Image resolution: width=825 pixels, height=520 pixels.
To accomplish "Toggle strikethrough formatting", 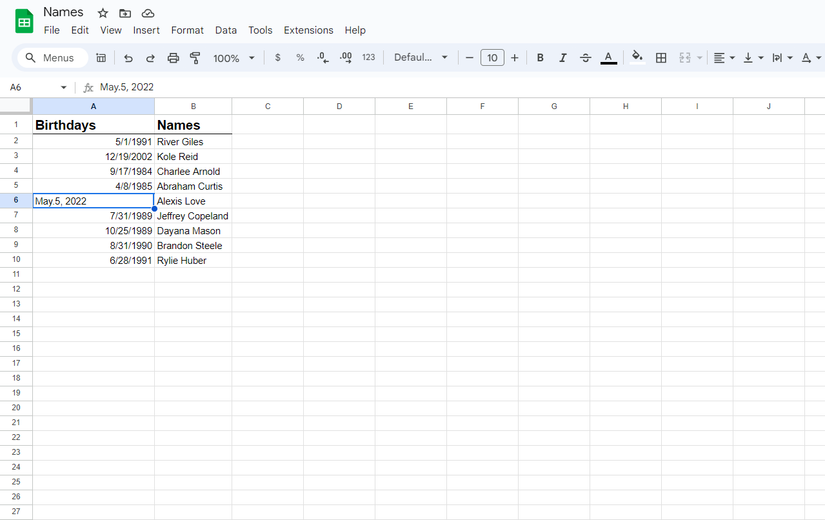I will (x=585, y=58).
